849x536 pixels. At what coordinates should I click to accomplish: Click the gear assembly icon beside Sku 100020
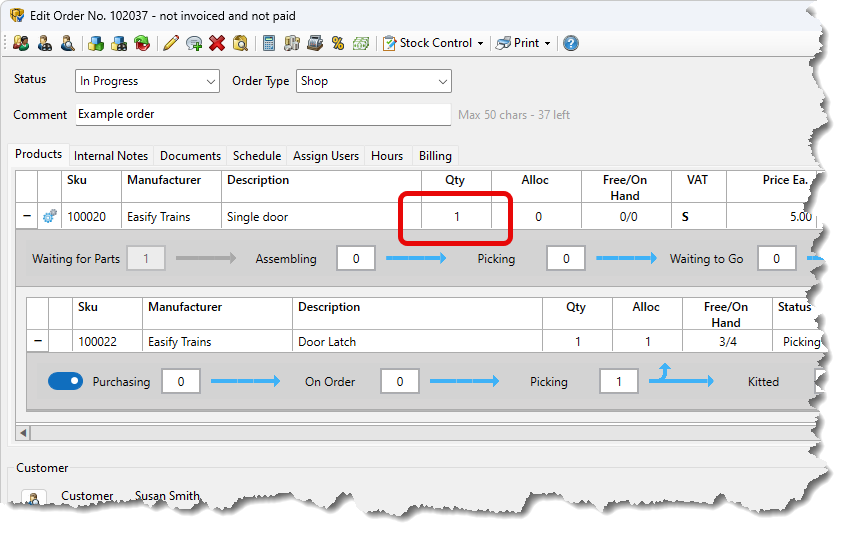pyautogui.click(x=50, y=216)
